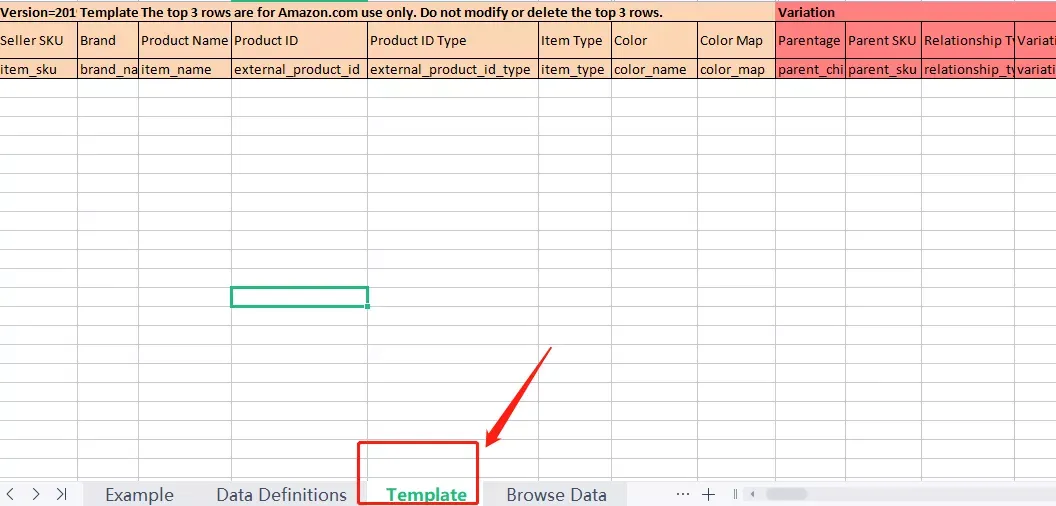Select the Template sheet tab
This screenshot has height=506, width=1056.
click(426, 495)
